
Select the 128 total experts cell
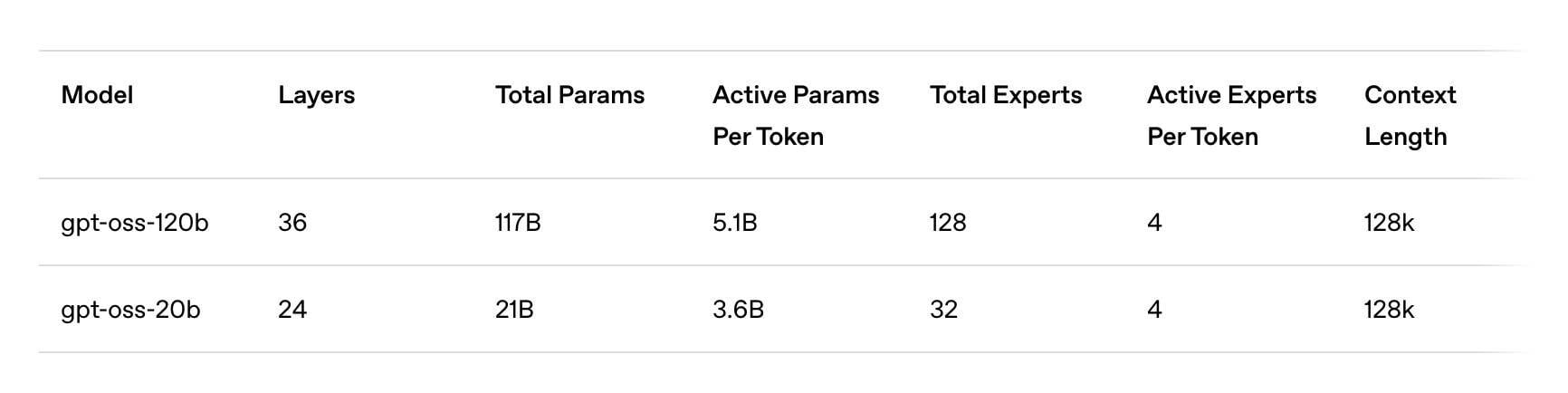(x=947, y=223)
